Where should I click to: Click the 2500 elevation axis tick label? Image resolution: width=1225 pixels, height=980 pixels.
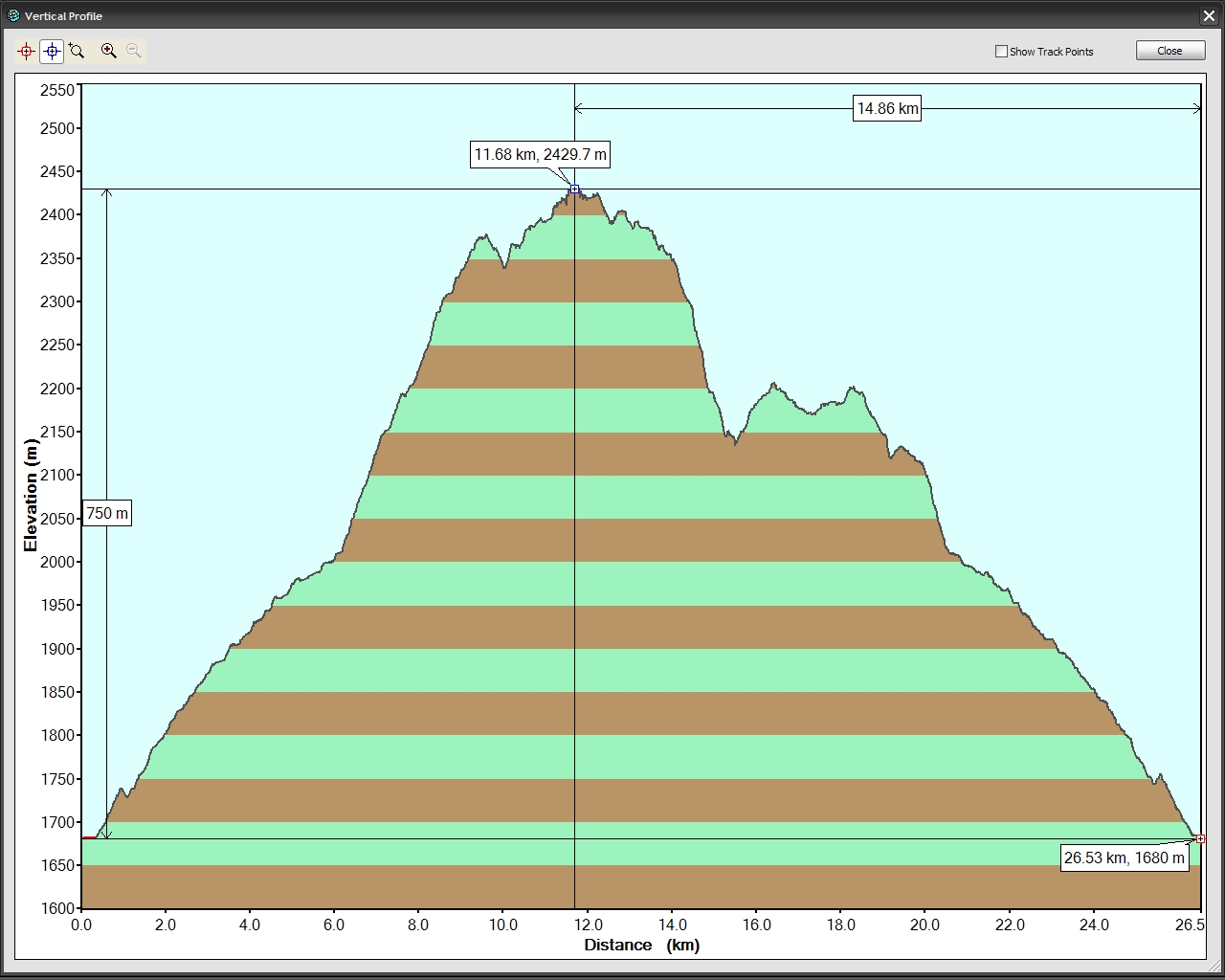pyautogui.click(x=56, y=128)
